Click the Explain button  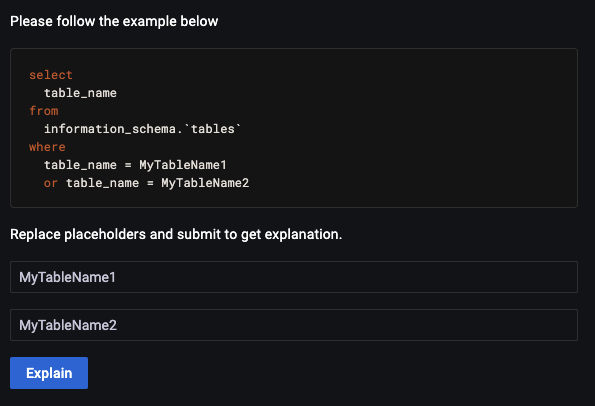pyautogui.click(x=49, y=373)
